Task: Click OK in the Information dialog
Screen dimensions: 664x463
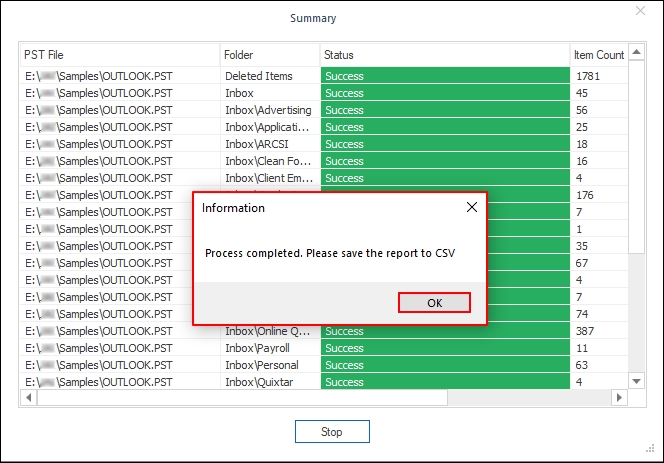Action: point(434,303)
